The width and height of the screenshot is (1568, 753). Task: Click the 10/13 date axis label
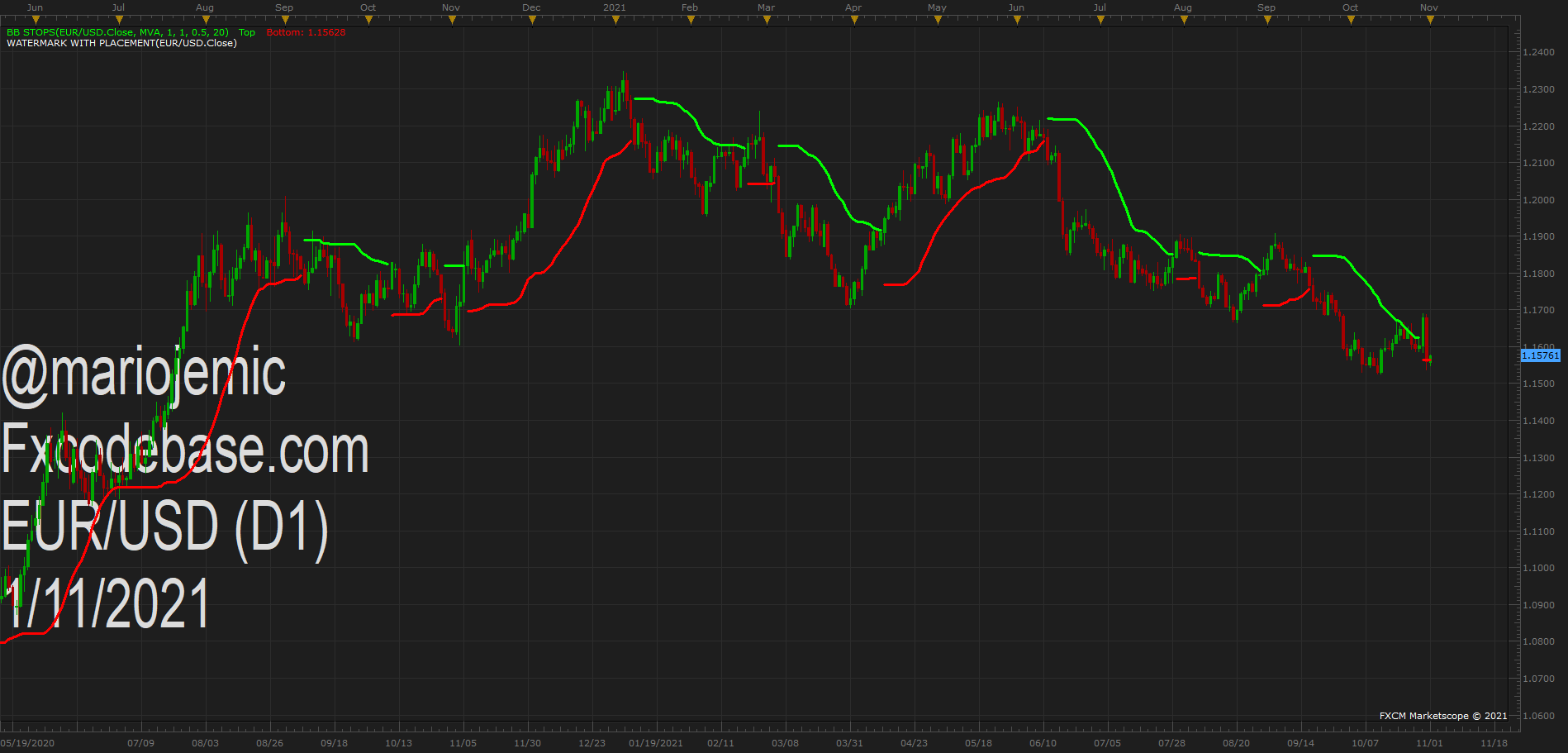[x=398, y=743]
